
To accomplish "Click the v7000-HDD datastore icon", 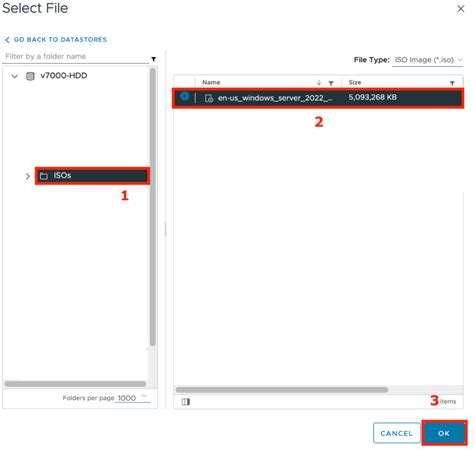I will click(x=30, y=76).
